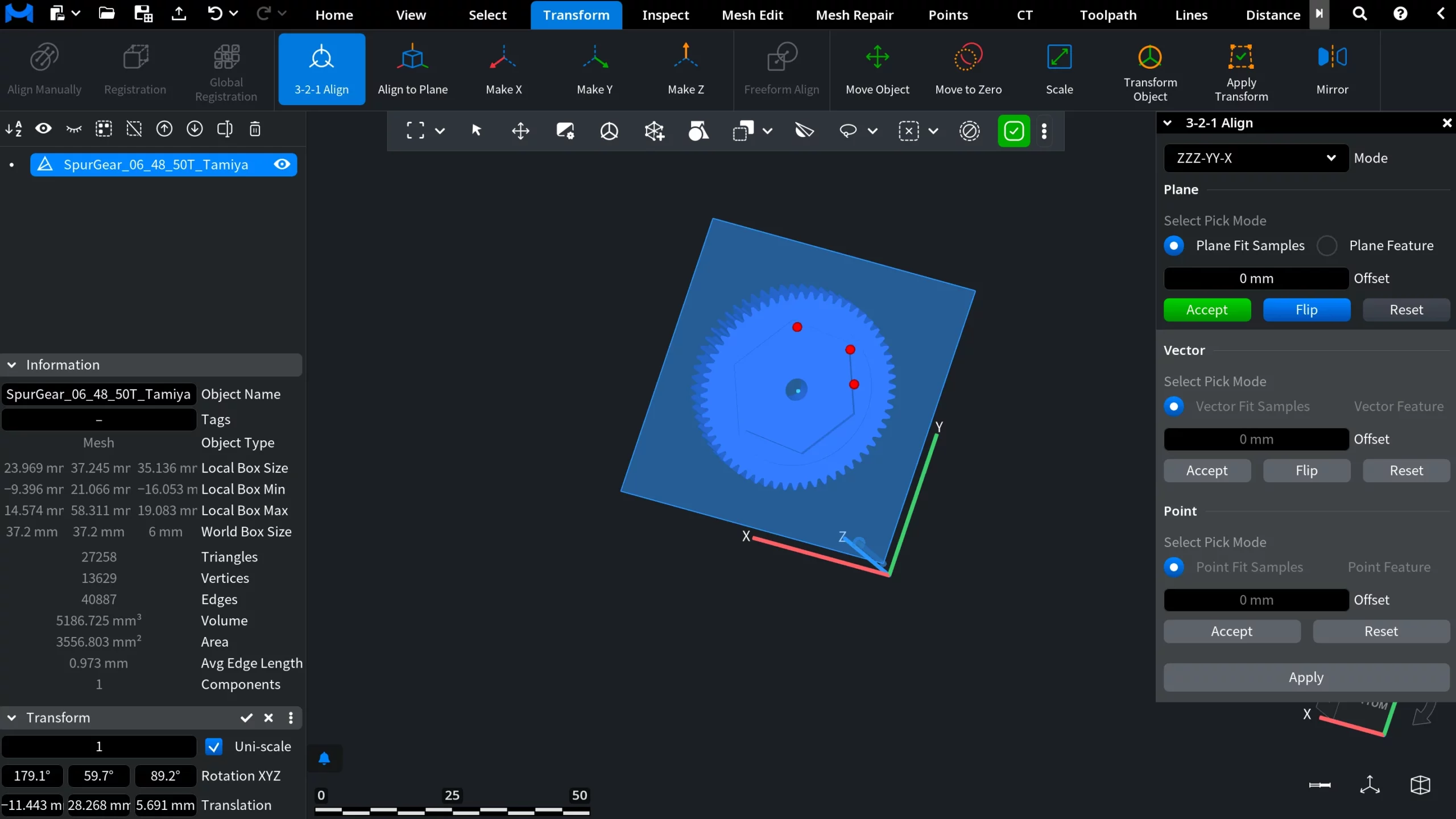Click the Apply Transform icon

click(1241, 57)
